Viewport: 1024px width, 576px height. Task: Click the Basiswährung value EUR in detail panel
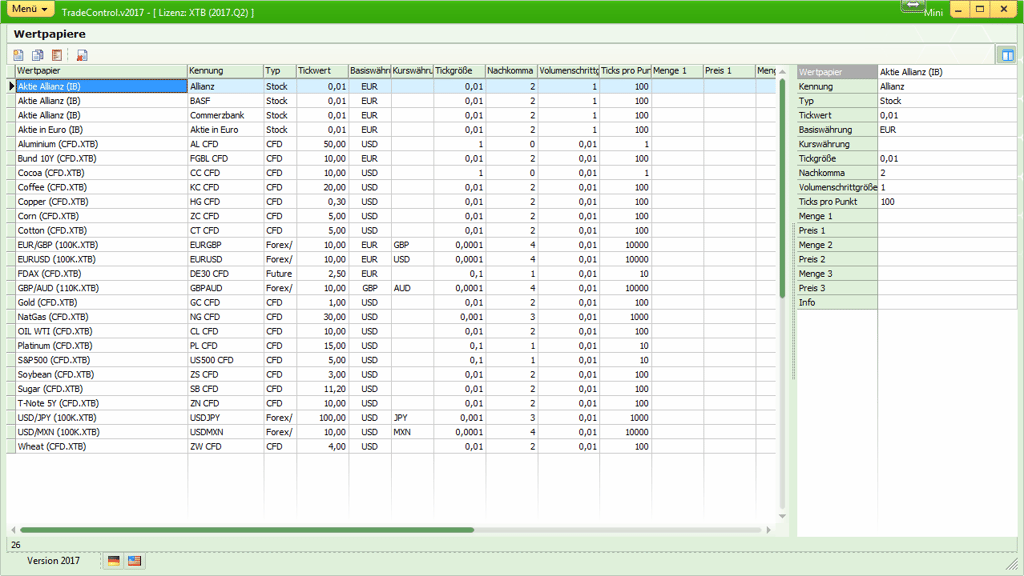(947, 129)
